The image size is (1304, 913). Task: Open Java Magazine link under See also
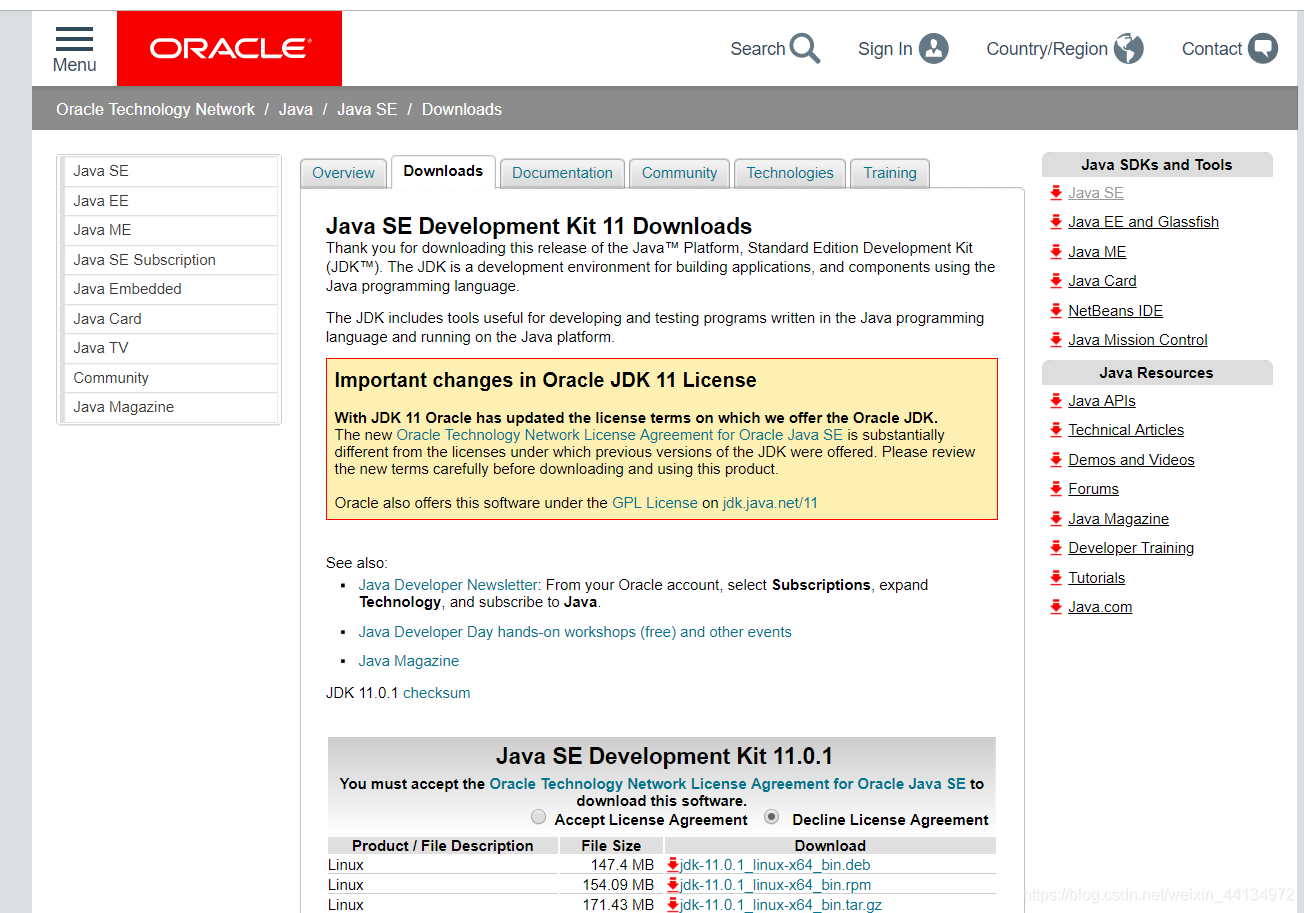click(409, 661)
